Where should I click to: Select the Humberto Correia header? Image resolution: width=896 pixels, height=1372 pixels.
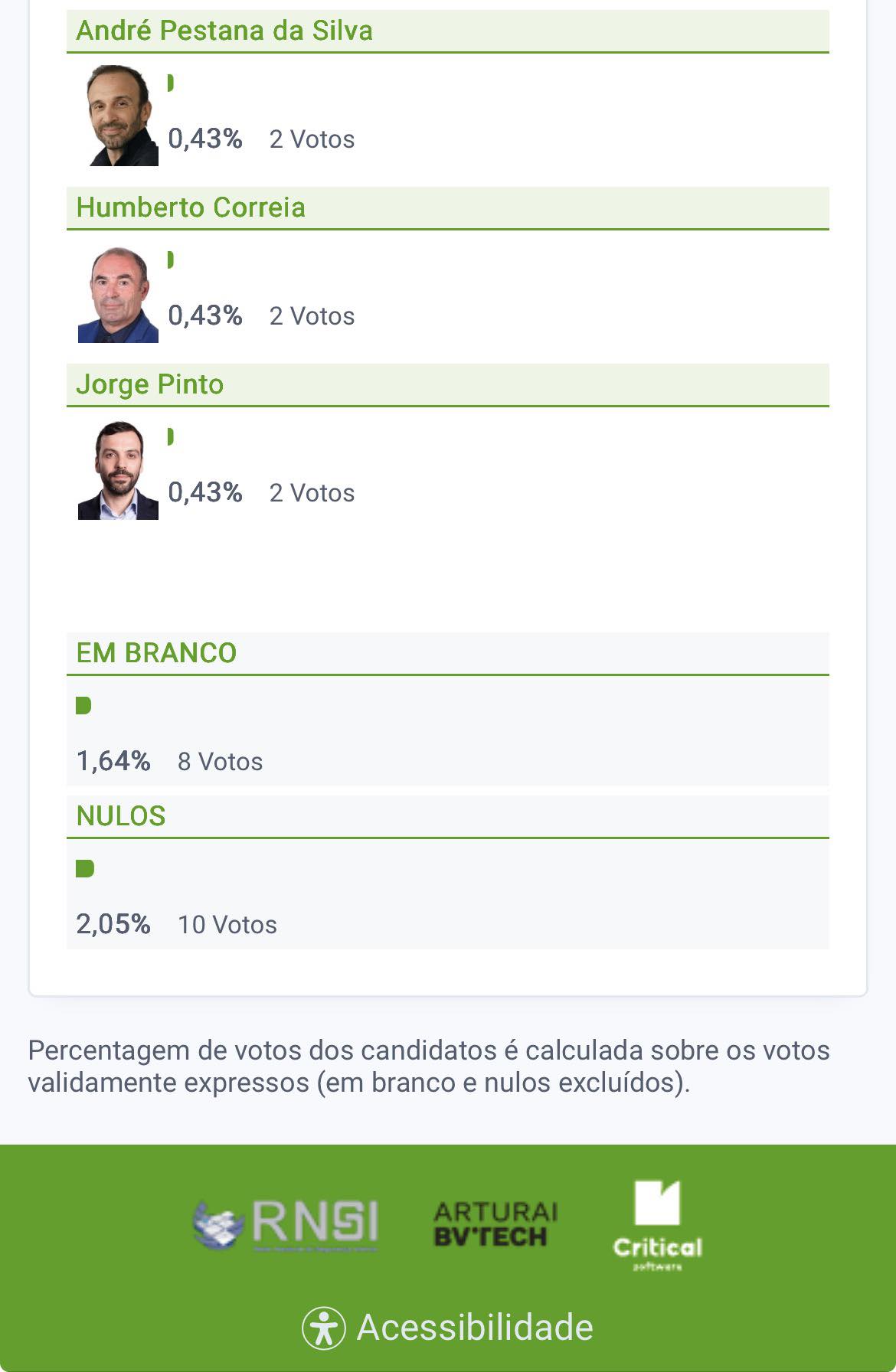(x=448, y=207)
